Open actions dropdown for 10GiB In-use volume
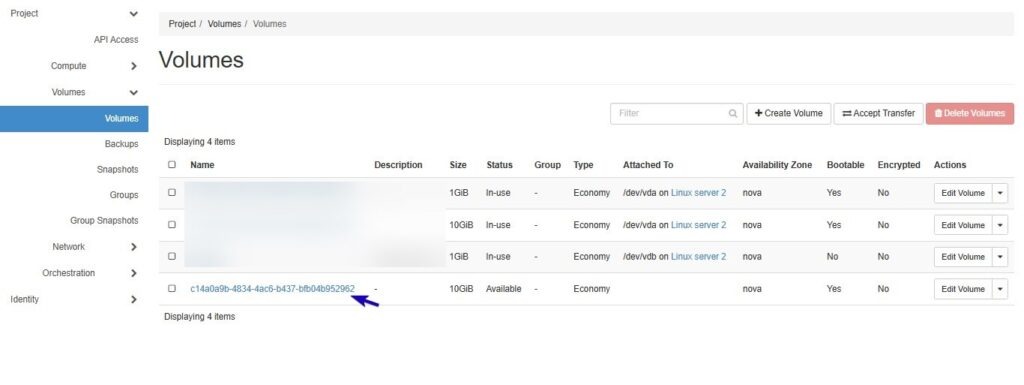The width and height of the screenshot is (1024, 385). pos(1000,225)
